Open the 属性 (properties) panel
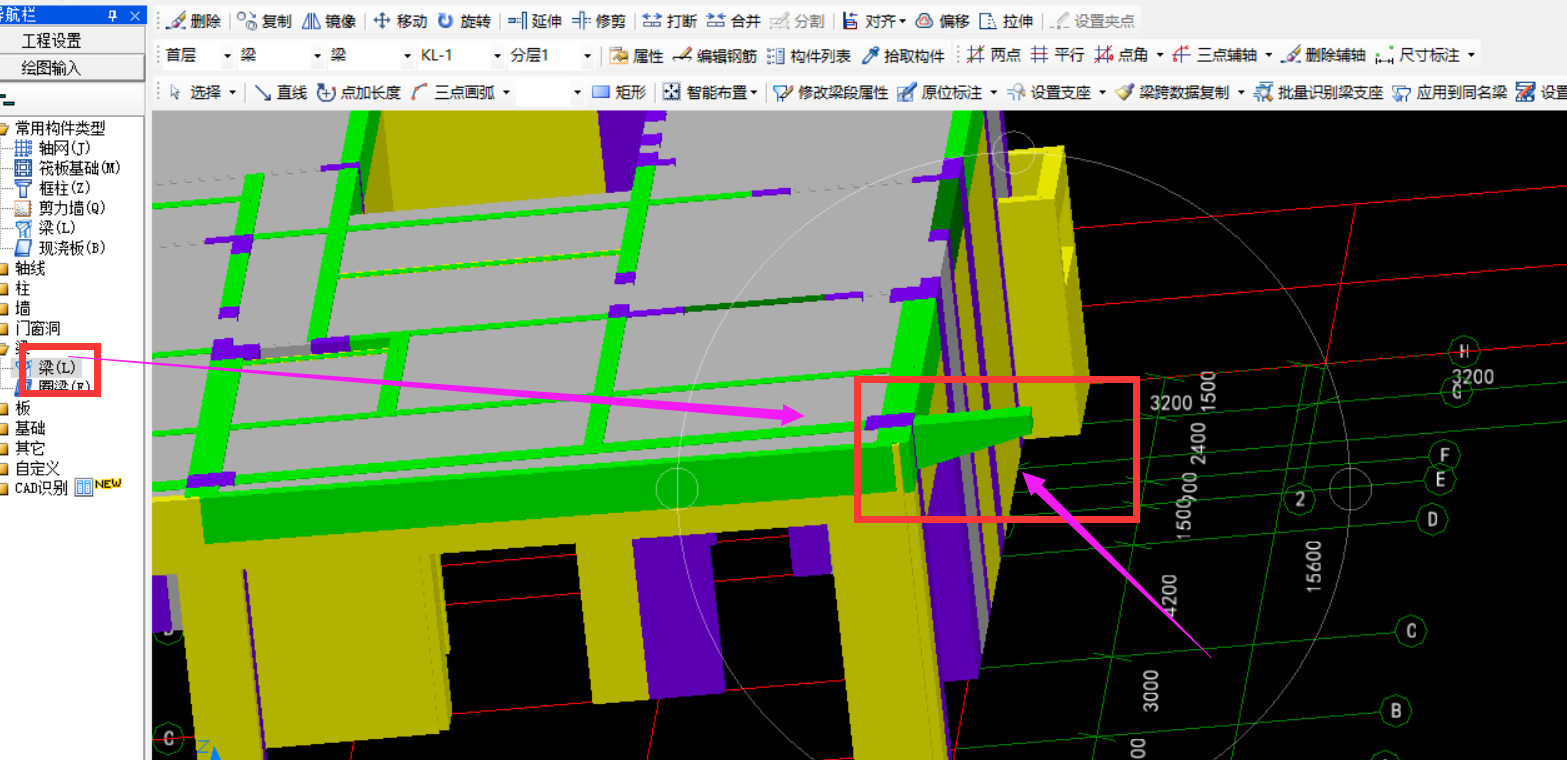 (636, 56)
